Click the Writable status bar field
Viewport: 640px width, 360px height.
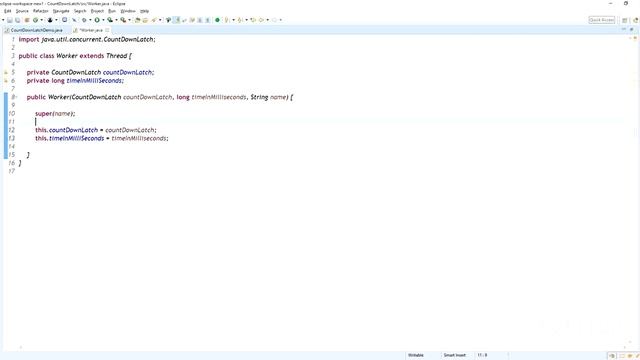click(416, 355)
